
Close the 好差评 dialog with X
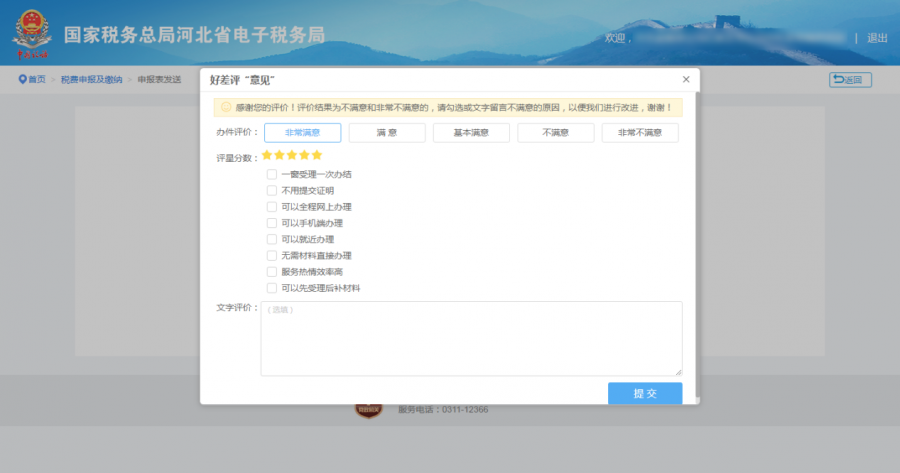coord(686,79)
